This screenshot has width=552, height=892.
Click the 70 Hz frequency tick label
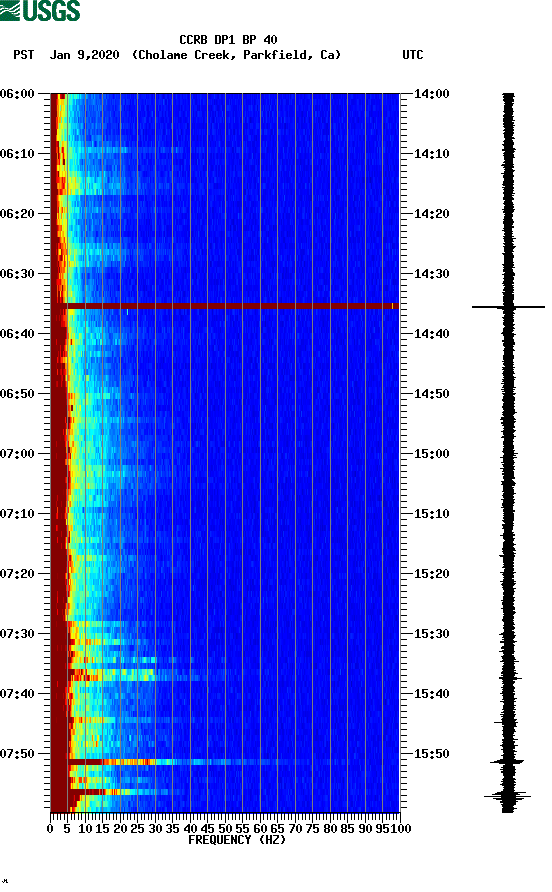(x=295, y=829)
